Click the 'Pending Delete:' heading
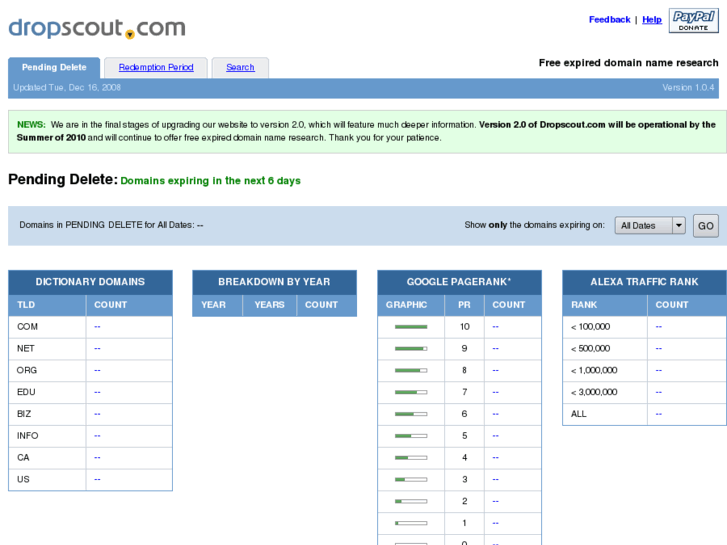 point(63,179)
